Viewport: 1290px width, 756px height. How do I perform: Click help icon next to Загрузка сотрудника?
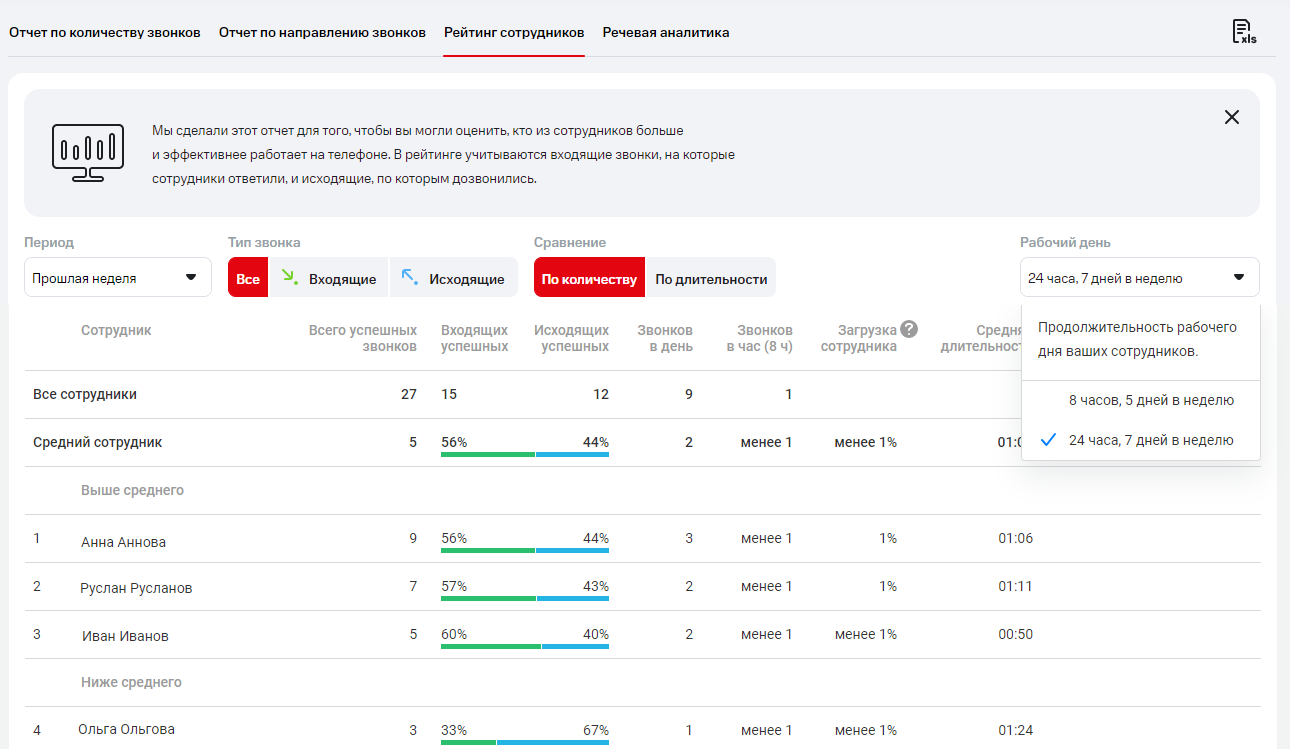(908, 329)
